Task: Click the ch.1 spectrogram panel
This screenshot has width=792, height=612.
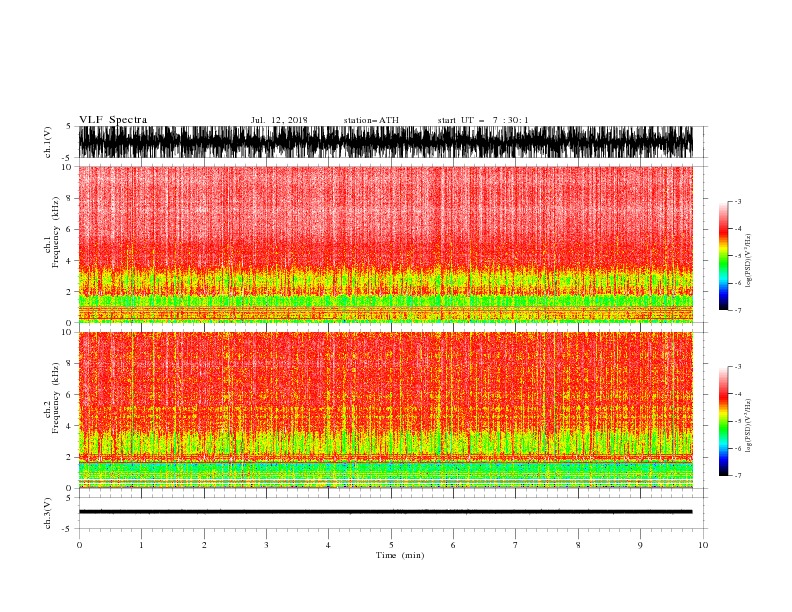Action: pyautogui.click(x=385, y=244)
